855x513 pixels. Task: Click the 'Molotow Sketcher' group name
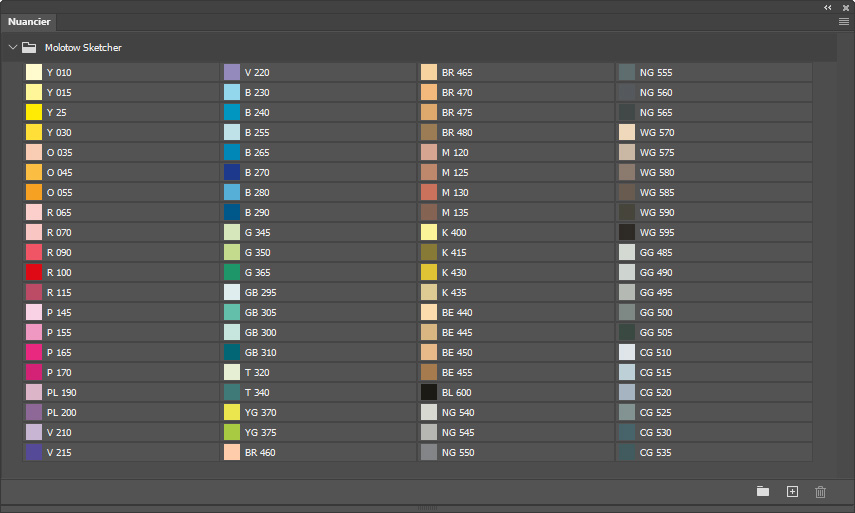pos(83,47)
